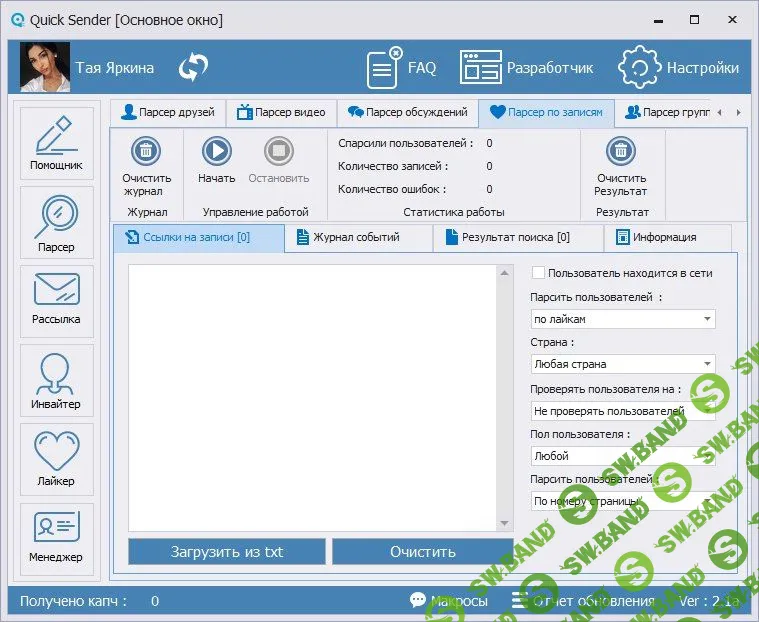Click Количество ошибок statistic label
The height and width of the screenshot is (622, 759).
coord(392,189)
